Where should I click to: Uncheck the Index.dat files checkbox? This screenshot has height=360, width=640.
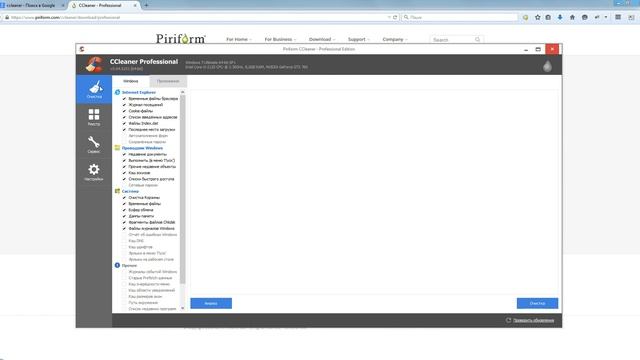point(124,123)
